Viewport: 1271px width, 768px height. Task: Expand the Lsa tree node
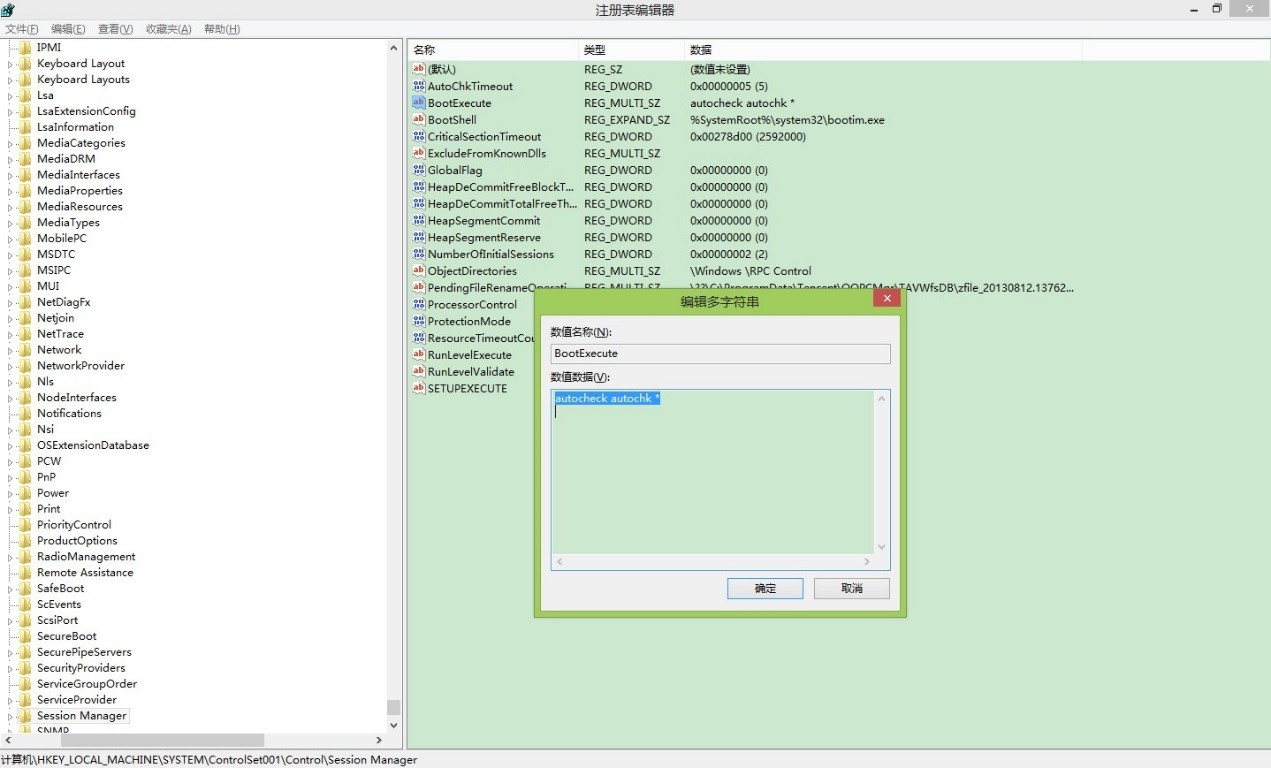tap(10, 96)
